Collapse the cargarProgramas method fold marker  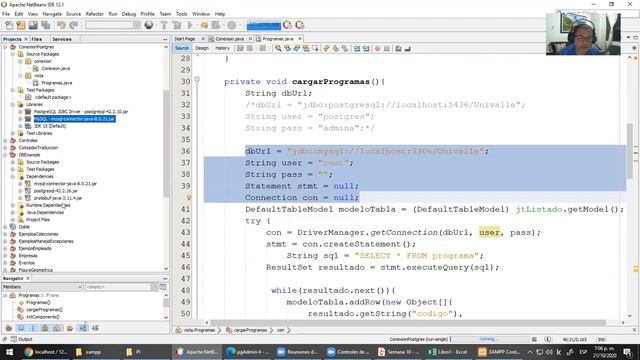[x=197, y=80]
